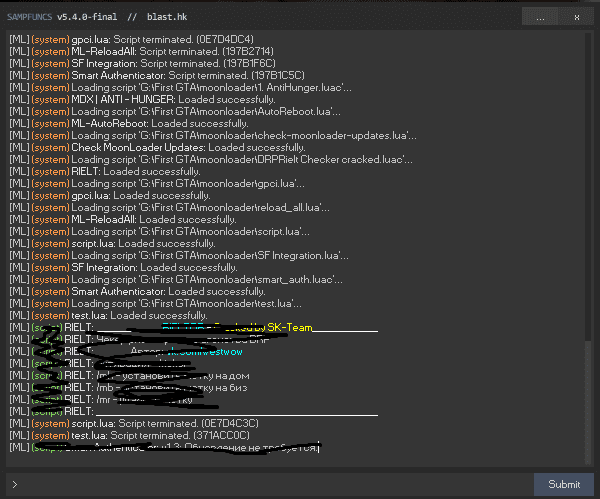The height and width of the screenshot is (499, 600).
Task: Click the "..." options button in title bar
Action: (541, 17)
